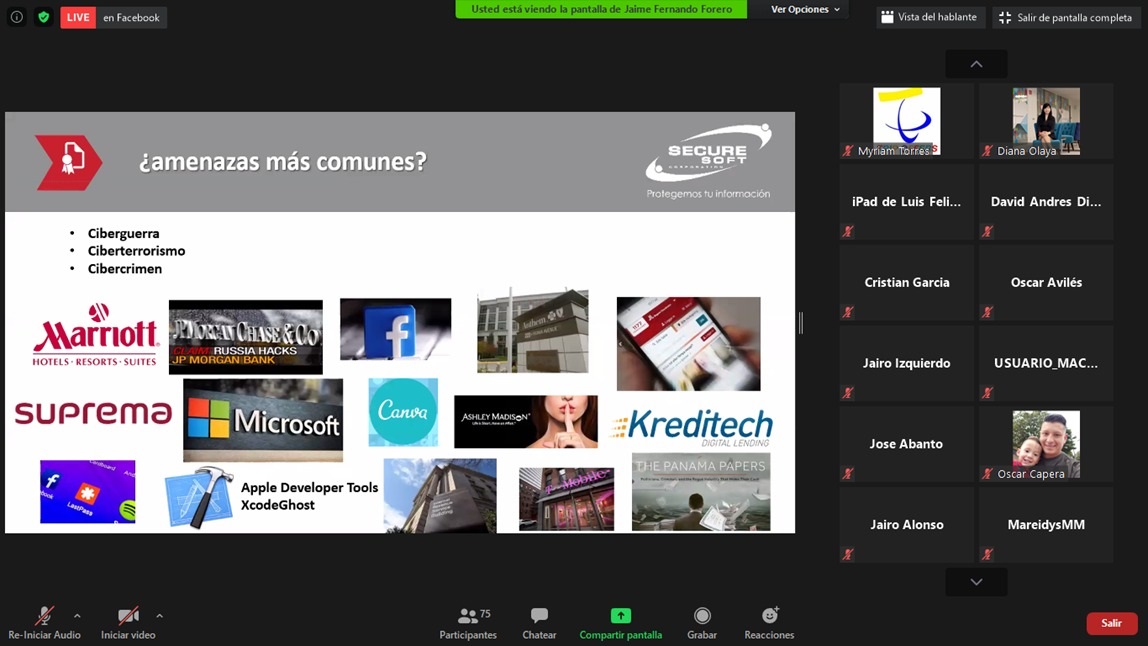Click the LIVE en Facebook indicator
Image resolution: width=1148 pixels, height=646 pixels.
113,18
